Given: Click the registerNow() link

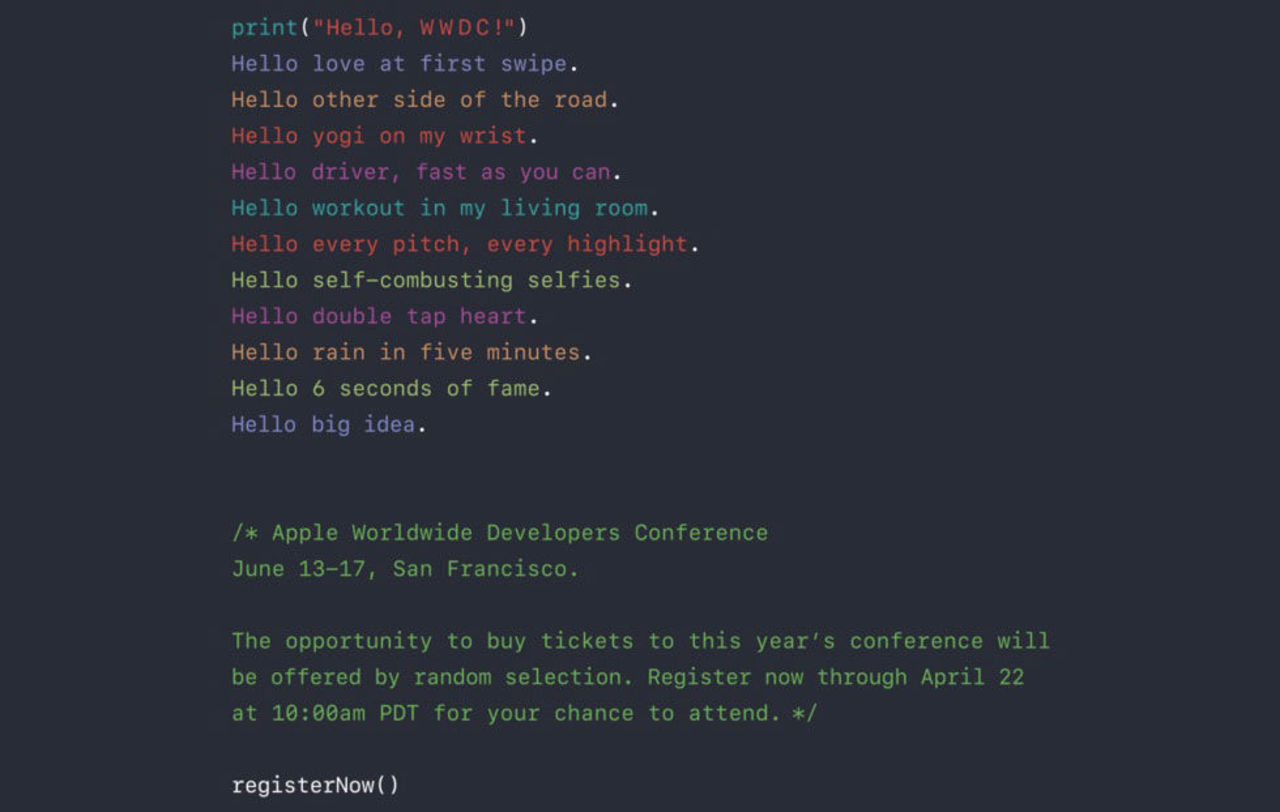Looking at the screenshot, I should tap(315, 785).
